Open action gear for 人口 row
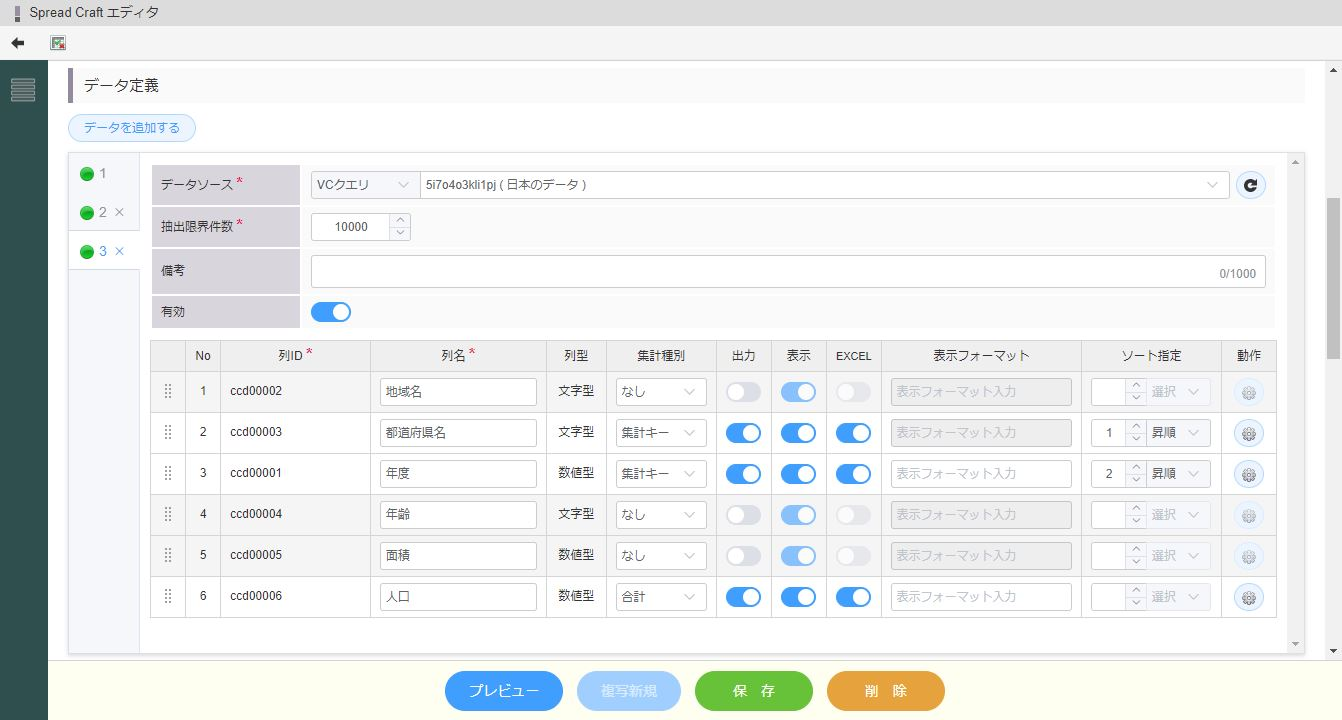 click(x=1248, y=598)
